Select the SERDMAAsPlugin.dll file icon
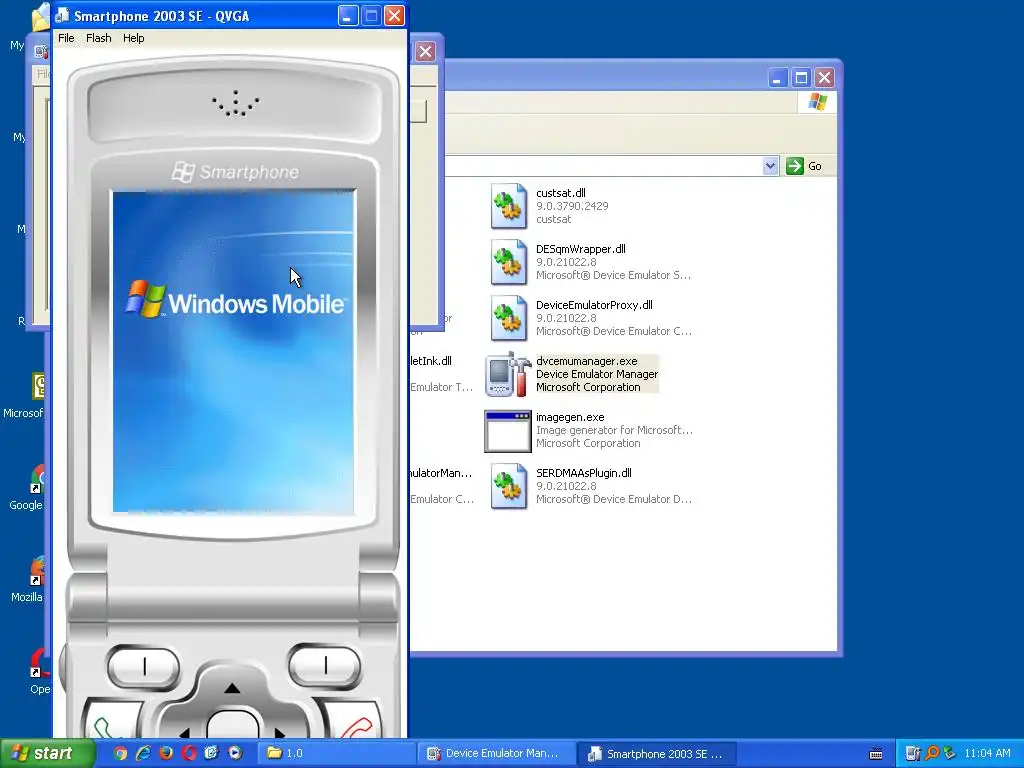1024x768 pixels. pos(509,486)
